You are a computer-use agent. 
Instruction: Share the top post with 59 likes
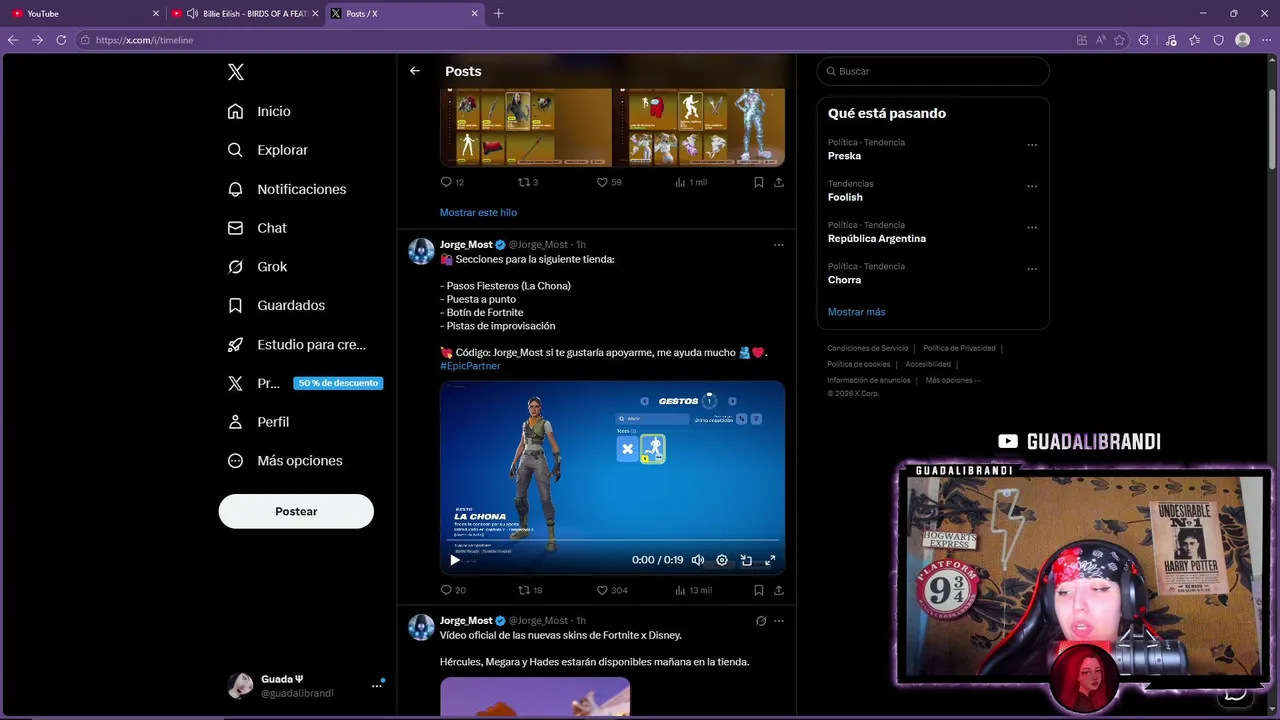point(779,182)
